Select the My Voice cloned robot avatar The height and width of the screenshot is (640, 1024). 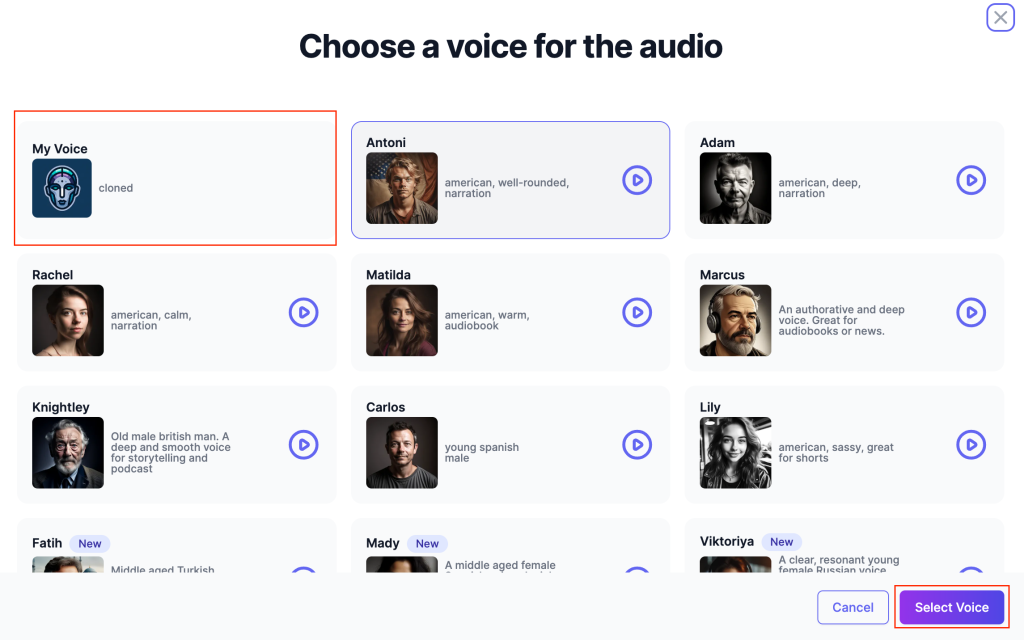click(x=62, y=188)
